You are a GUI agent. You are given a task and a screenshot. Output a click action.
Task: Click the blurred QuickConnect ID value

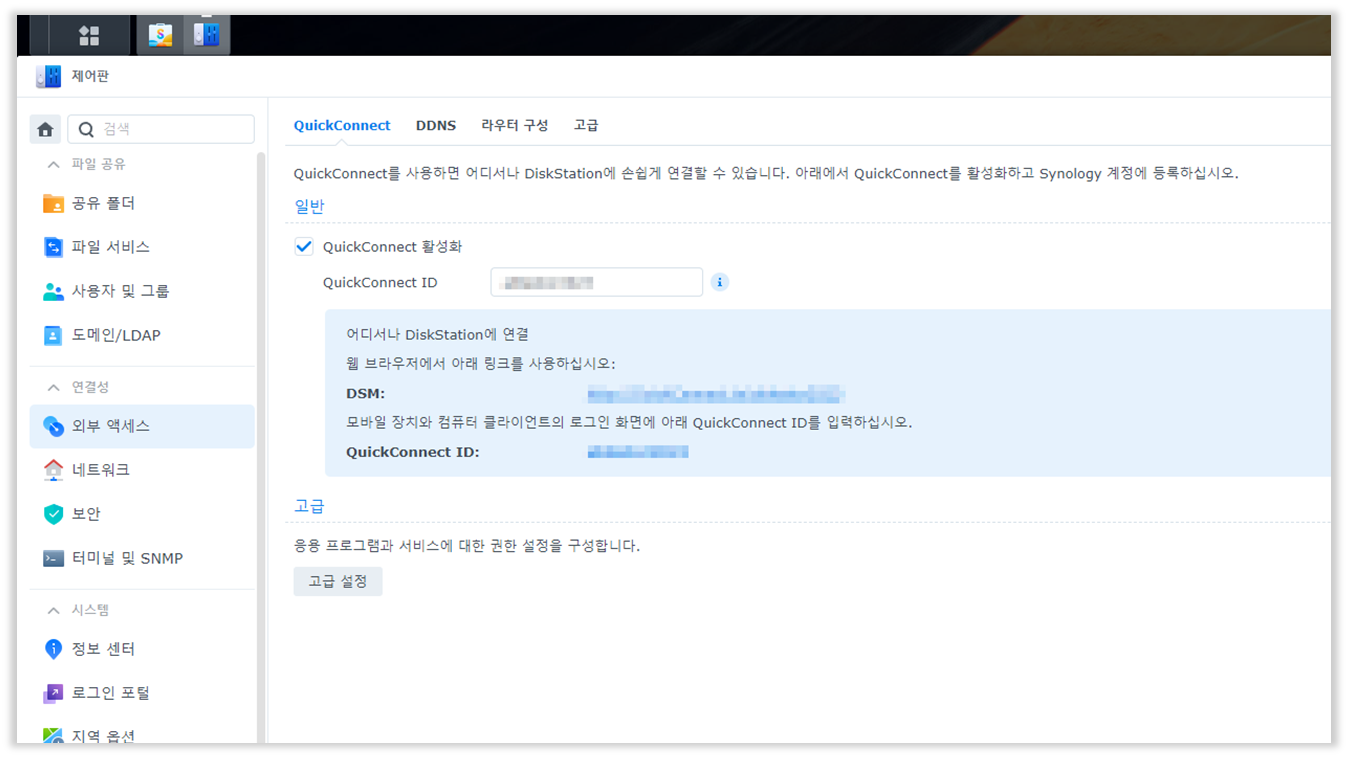[x=638, y=452]
